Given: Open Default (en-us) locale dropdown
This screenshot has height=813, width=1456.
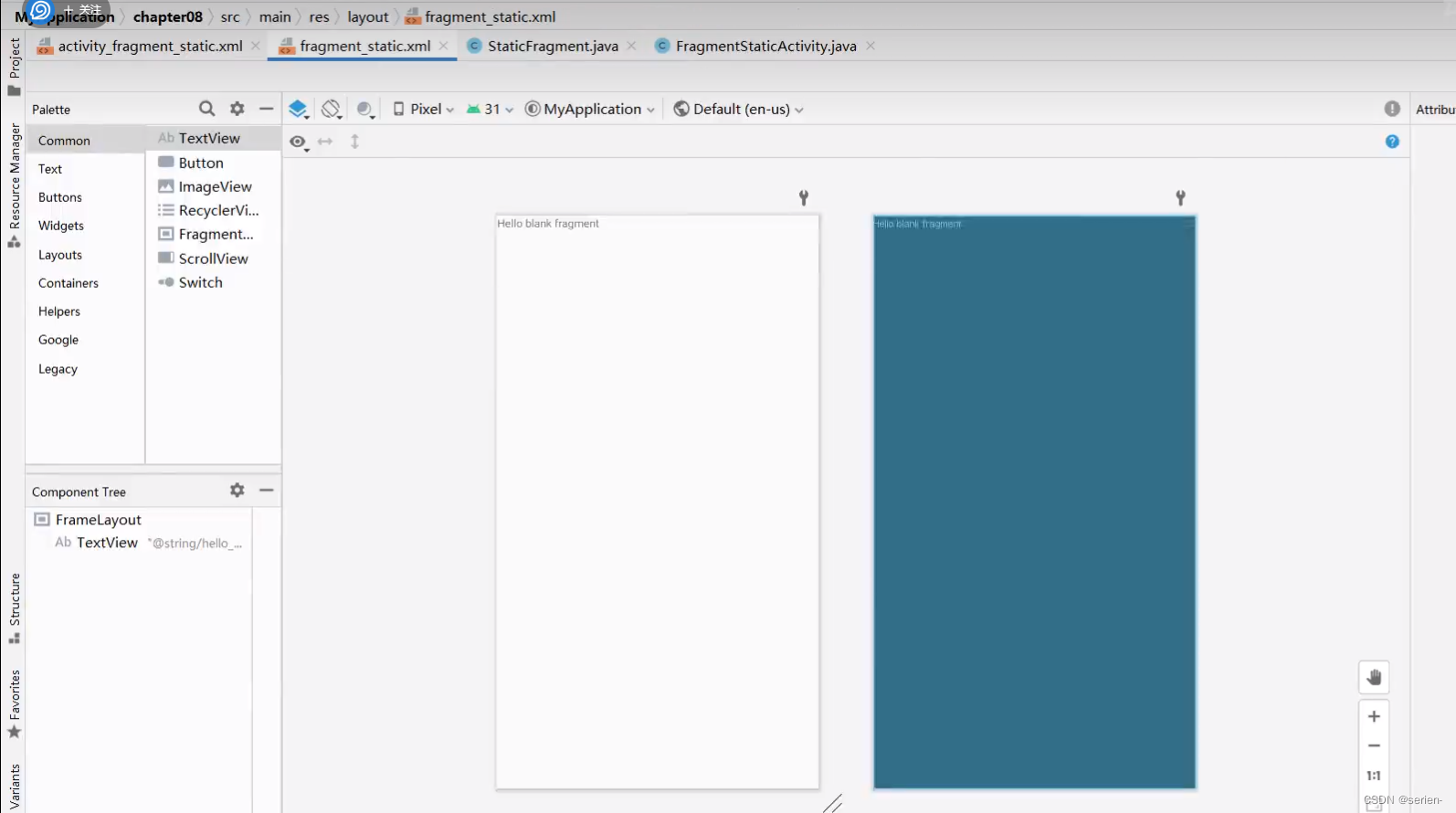Looking at the screenshot, I should tap(738, 109).
